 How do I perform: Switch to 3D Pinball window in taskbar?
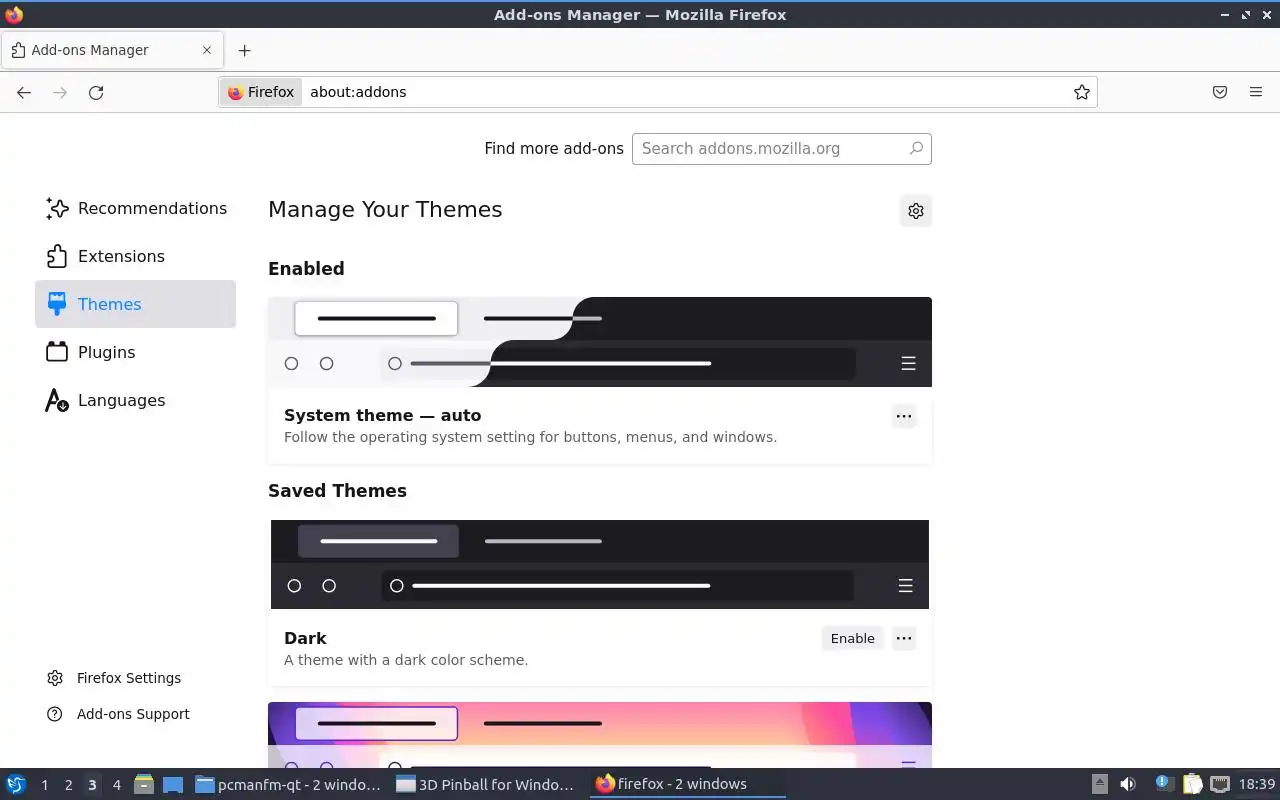click(x=486, y=785)
